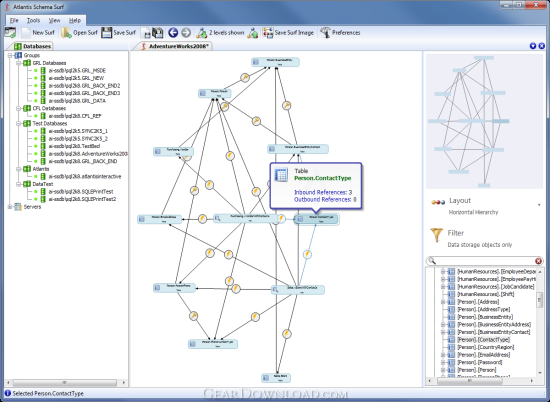This screenshot has width=550, height=402.
Task: Select ai-ssdb\sql2k8.atlantisinteractive database
Action: [x=85, y=176]
